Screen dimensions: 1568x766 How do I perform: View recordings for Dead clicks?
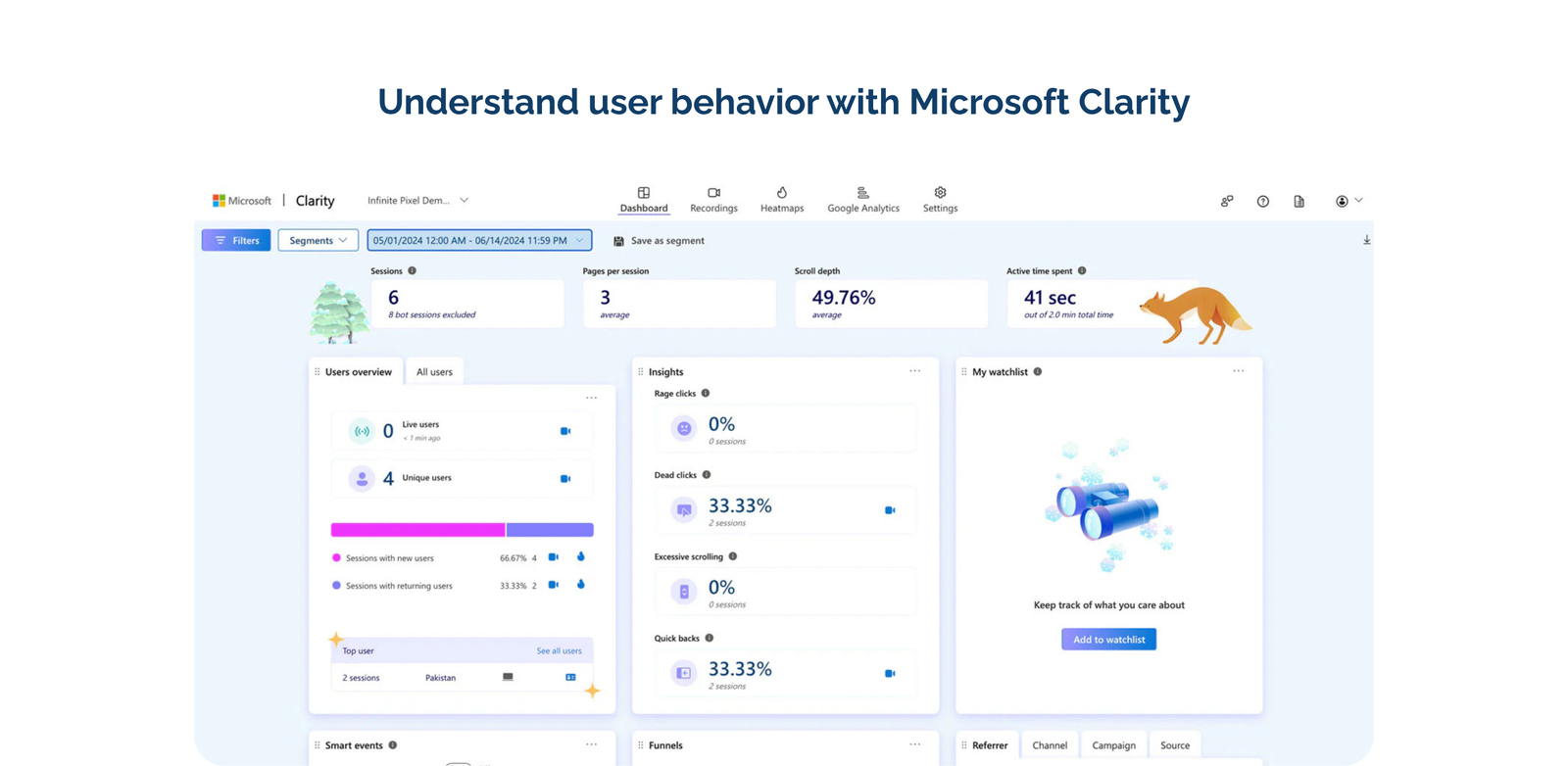890,510
